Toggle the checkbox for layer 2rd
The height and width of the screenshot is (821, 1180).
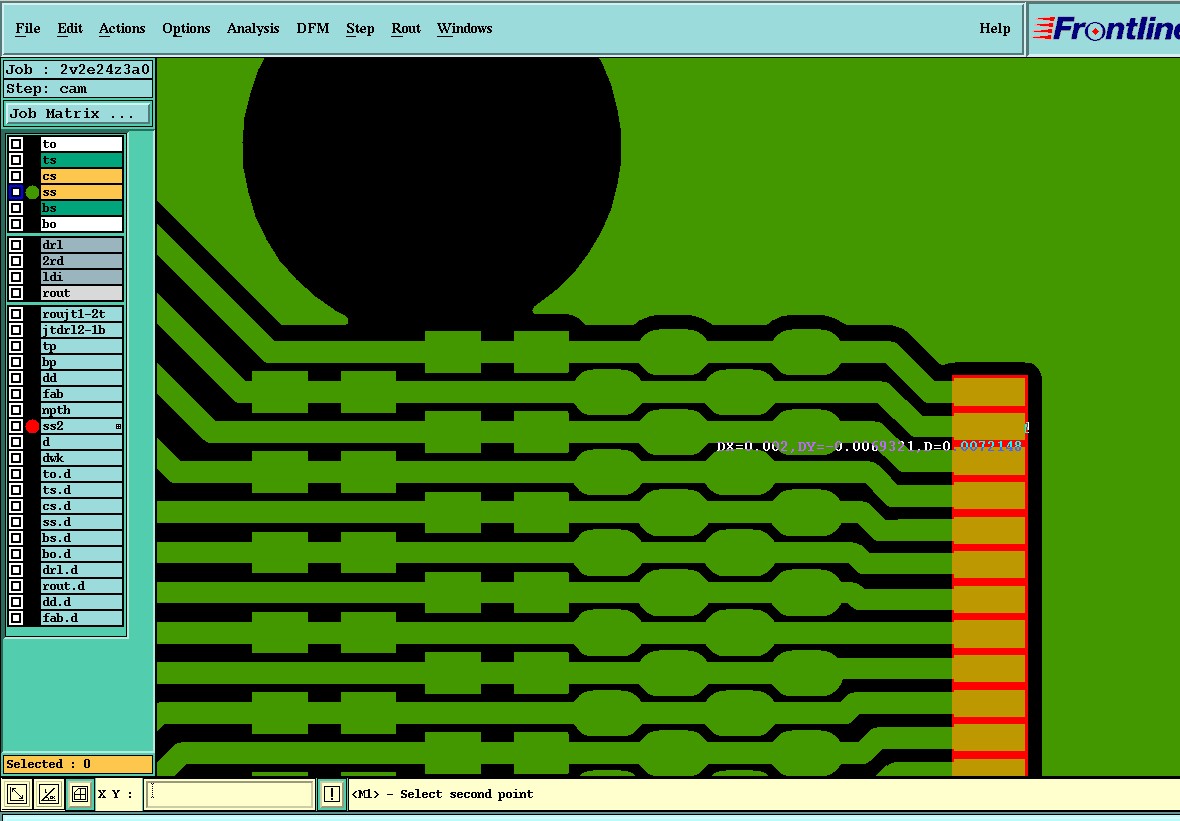pos(16,261)
